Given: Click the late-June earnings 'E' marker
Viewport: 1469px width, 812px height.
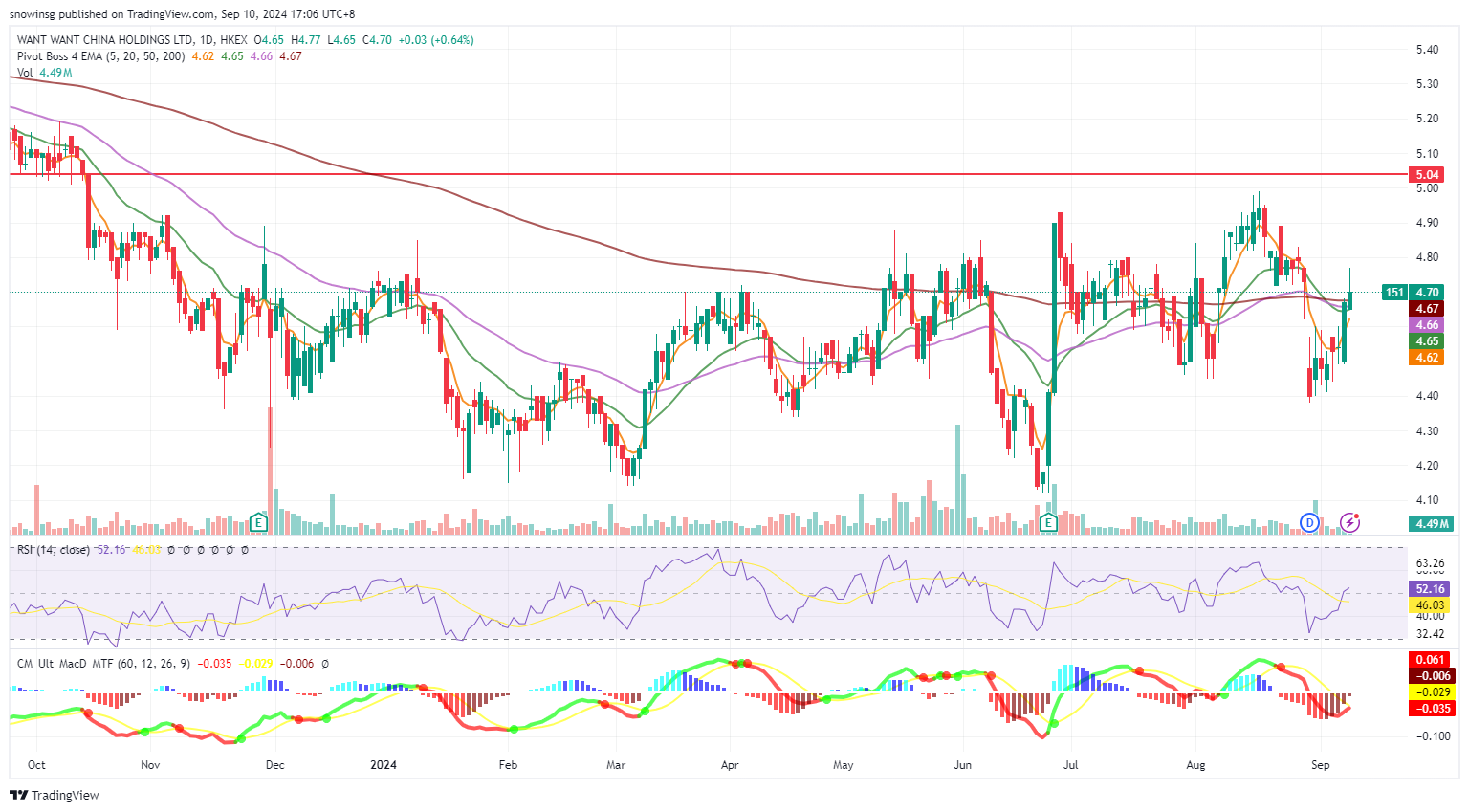Looking at the screenshot, I should pyautogui.click(x=1048, y=522).
